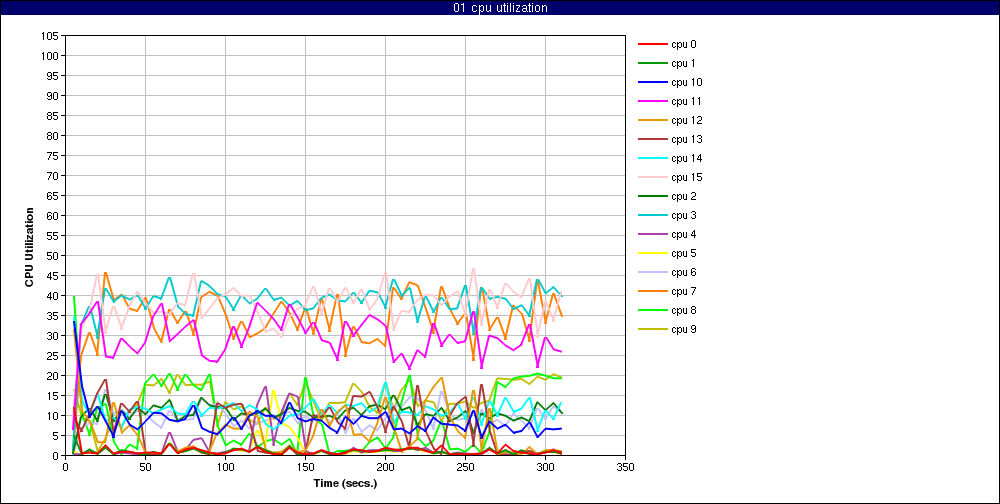Viewport: 1000px width, 504px height.
Task: Select the 'cpu 5' legend label
Action: [683, 253]
